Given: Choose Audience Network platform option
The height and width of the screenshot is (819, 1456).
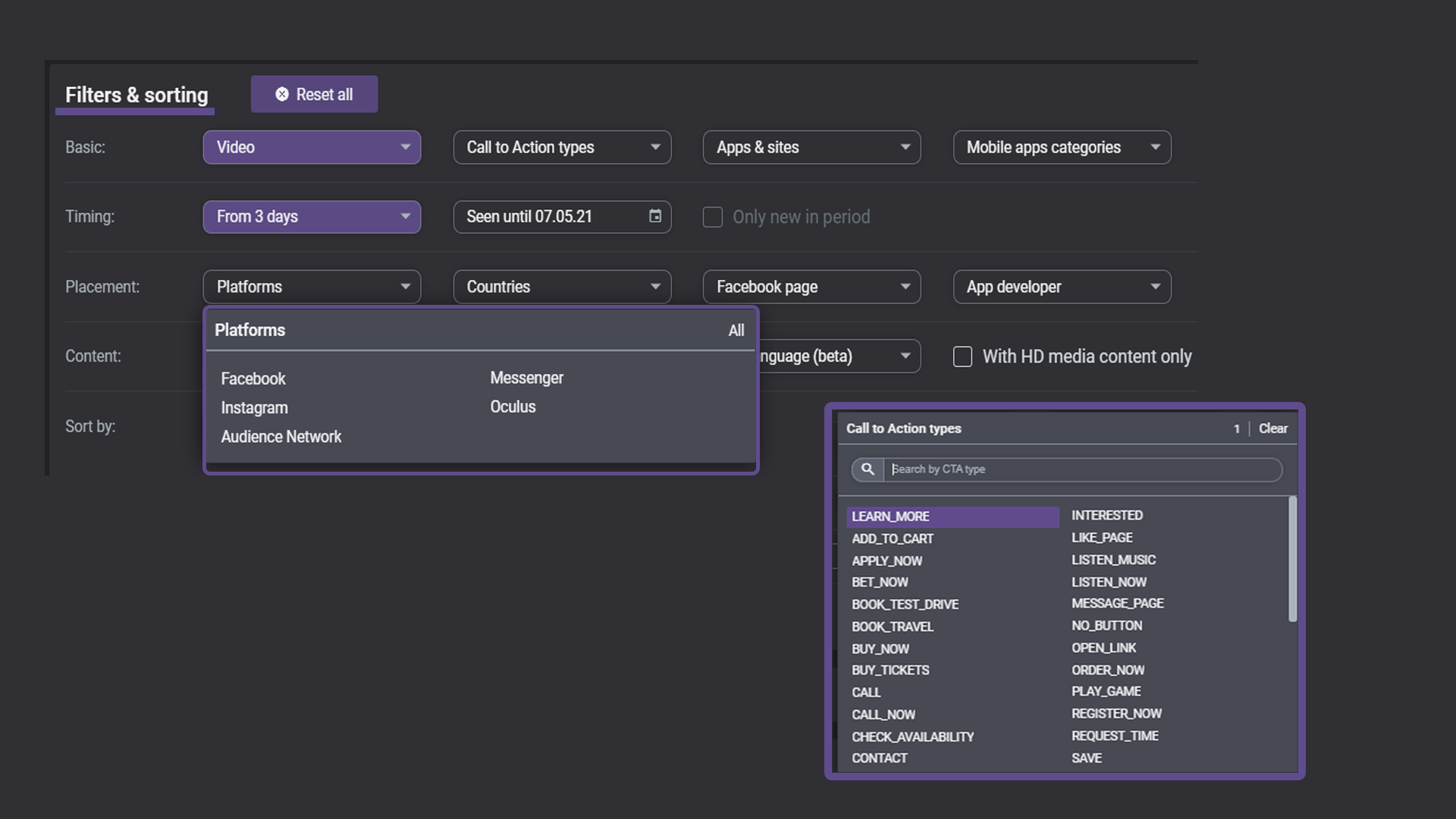Looking at the screenshot, I should pos(281,437).
